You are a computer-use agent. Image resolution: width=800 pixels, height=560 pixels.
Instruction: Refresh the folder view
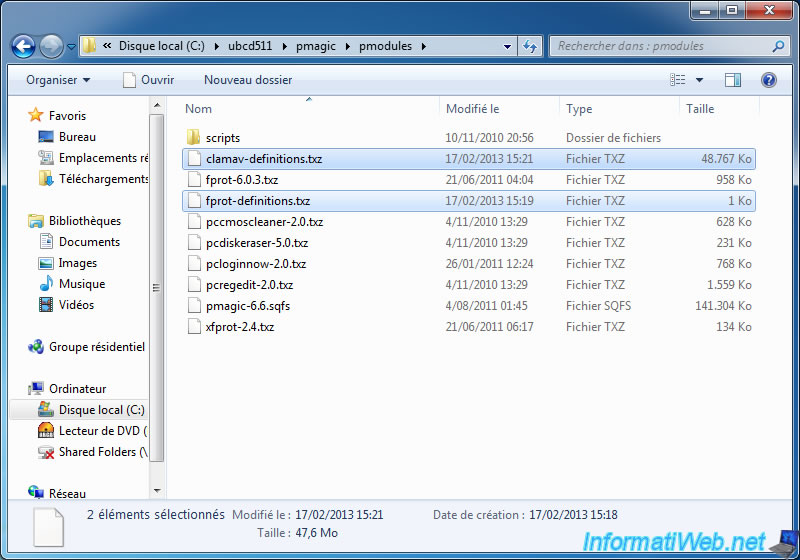[530, 46]
